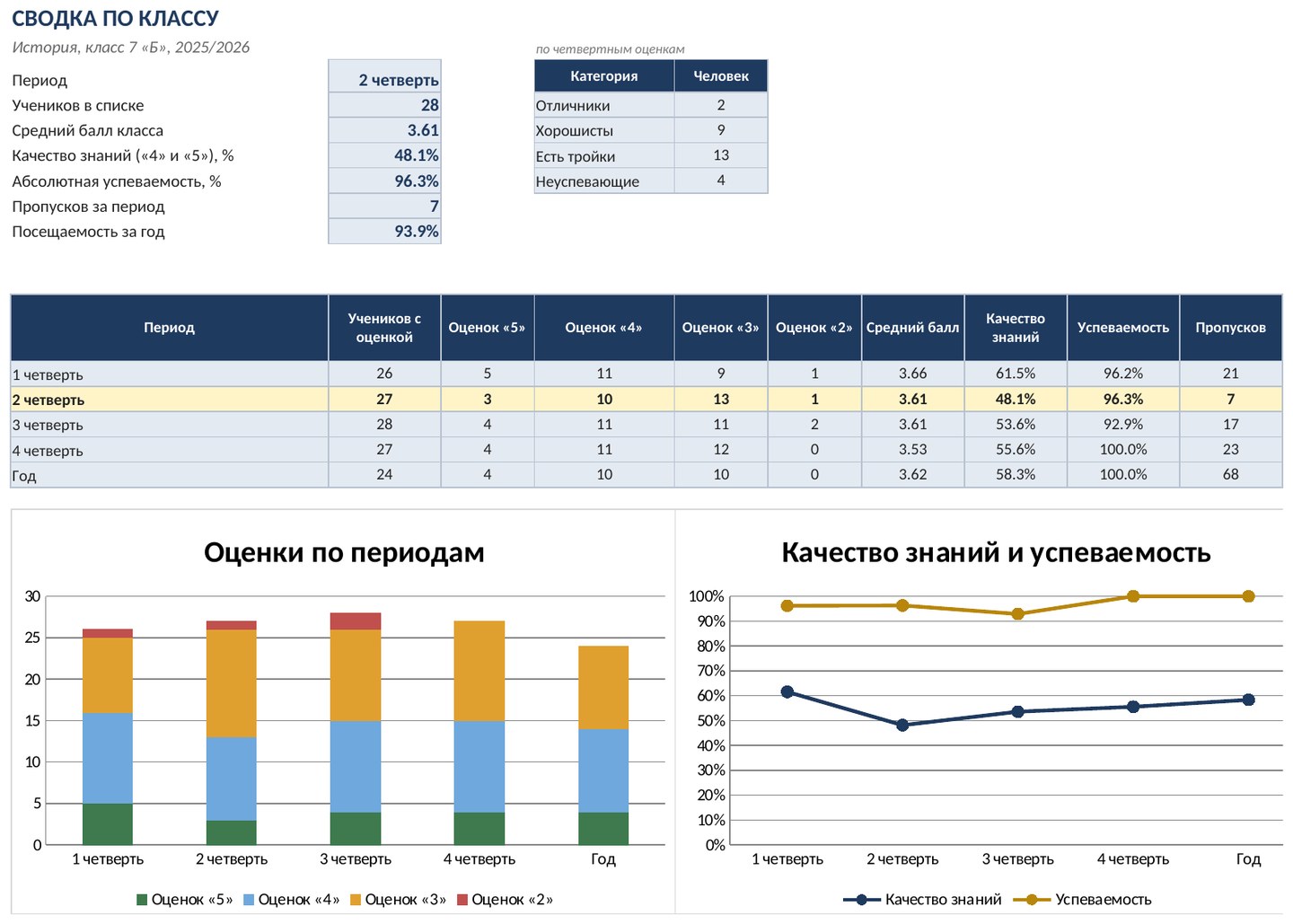Click the note «по четвертным оценкам»
The height and width of the screenshot is (924, 1293).
tap(610, 49)
